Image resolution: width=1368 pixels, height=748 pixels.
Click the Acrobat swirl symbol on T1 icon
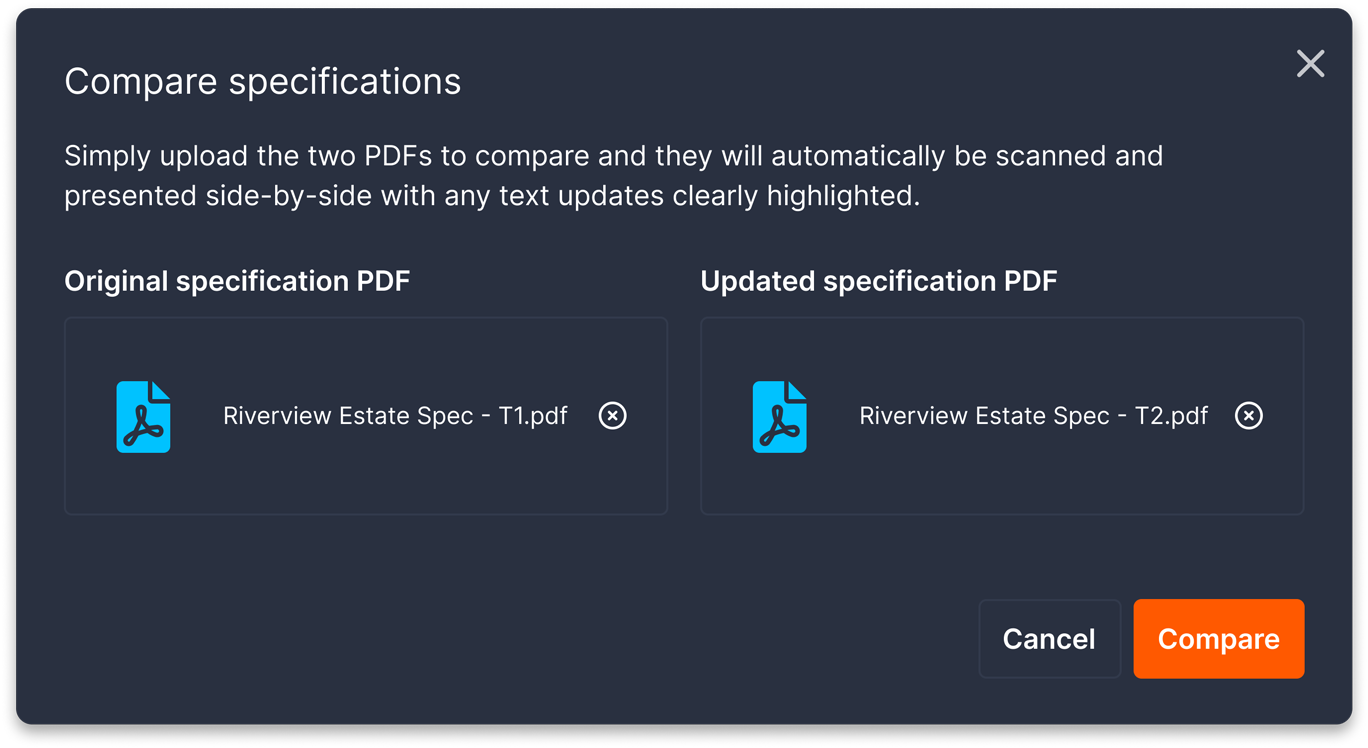[x=145, y=427]
